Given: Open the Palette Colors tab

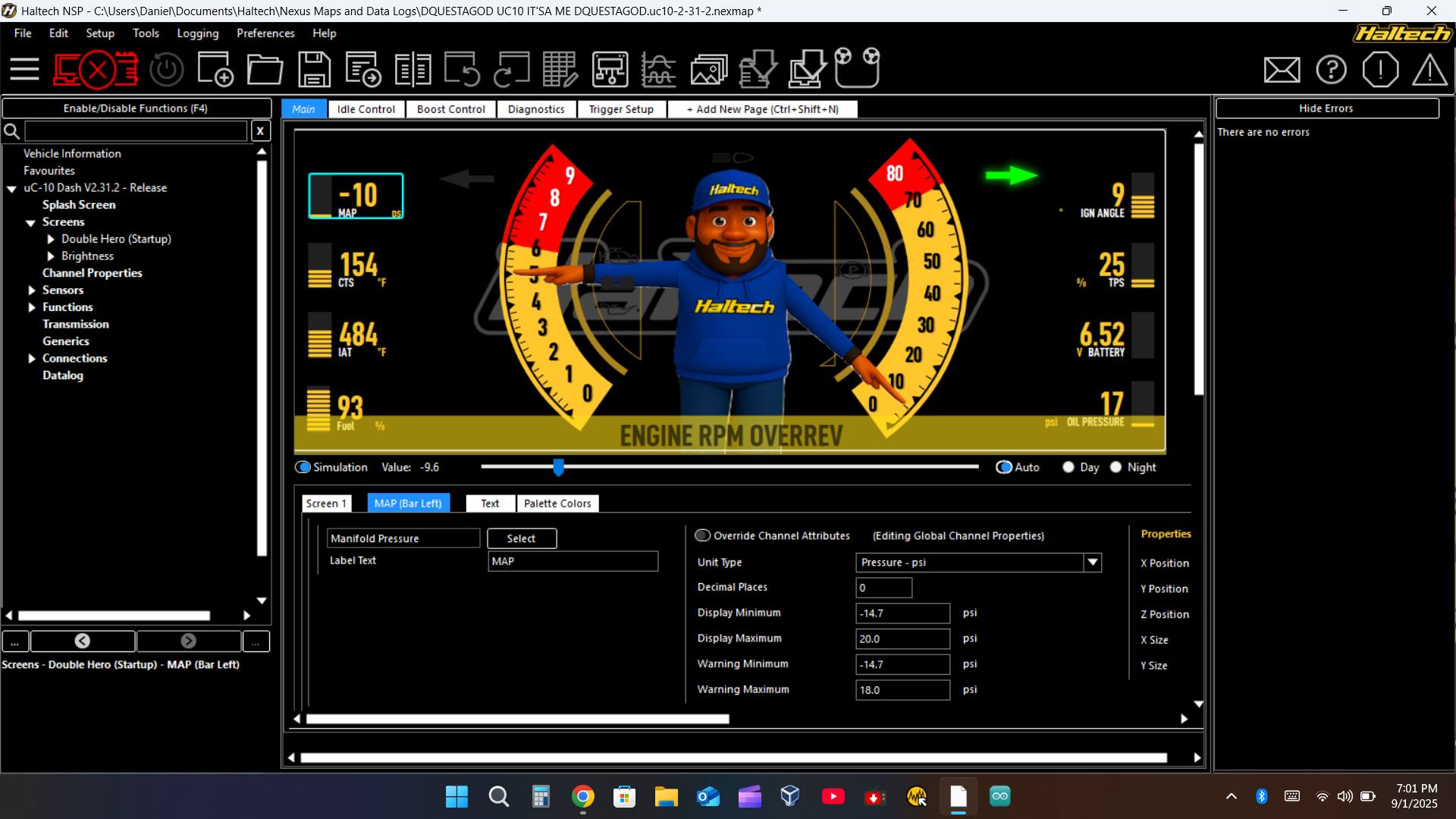Looking at the screenshot, I should pyautogui.click(x=557, y=504).
